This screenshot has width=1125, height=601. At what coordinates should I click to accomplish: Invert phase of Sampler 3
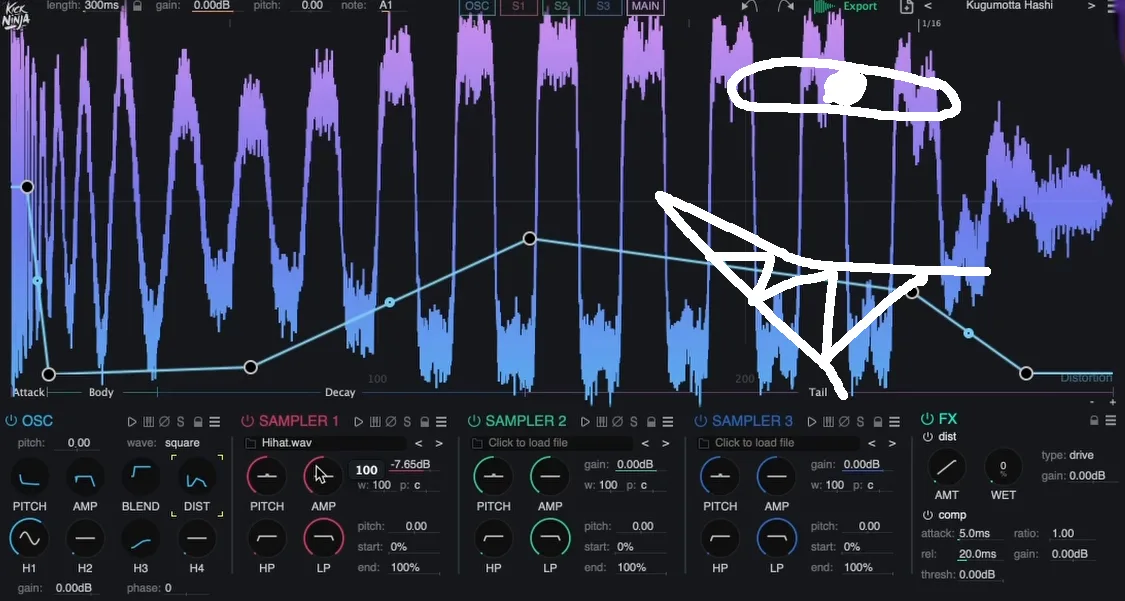point(844,422)
